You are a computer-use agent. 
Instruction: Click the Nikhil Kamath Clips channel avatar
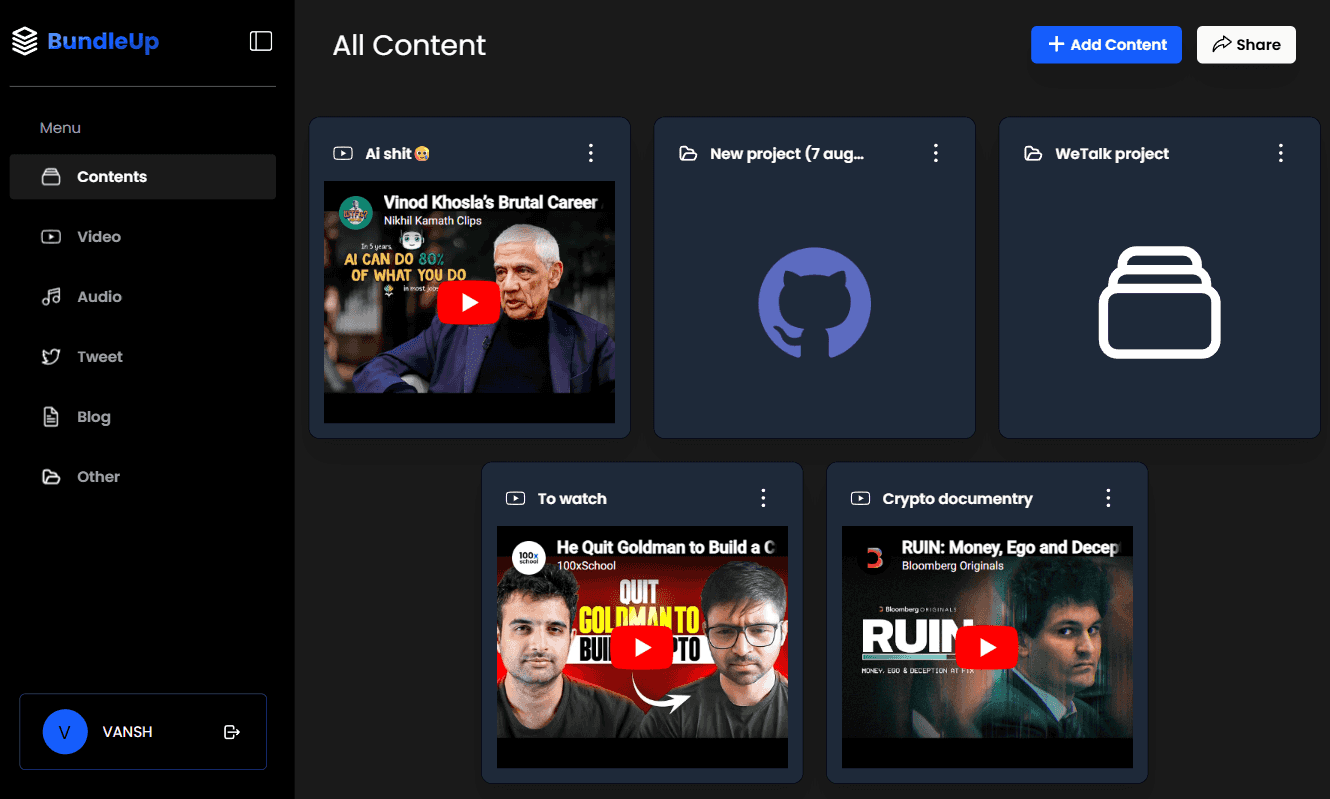pyautogui.click(x=356, y=212)
